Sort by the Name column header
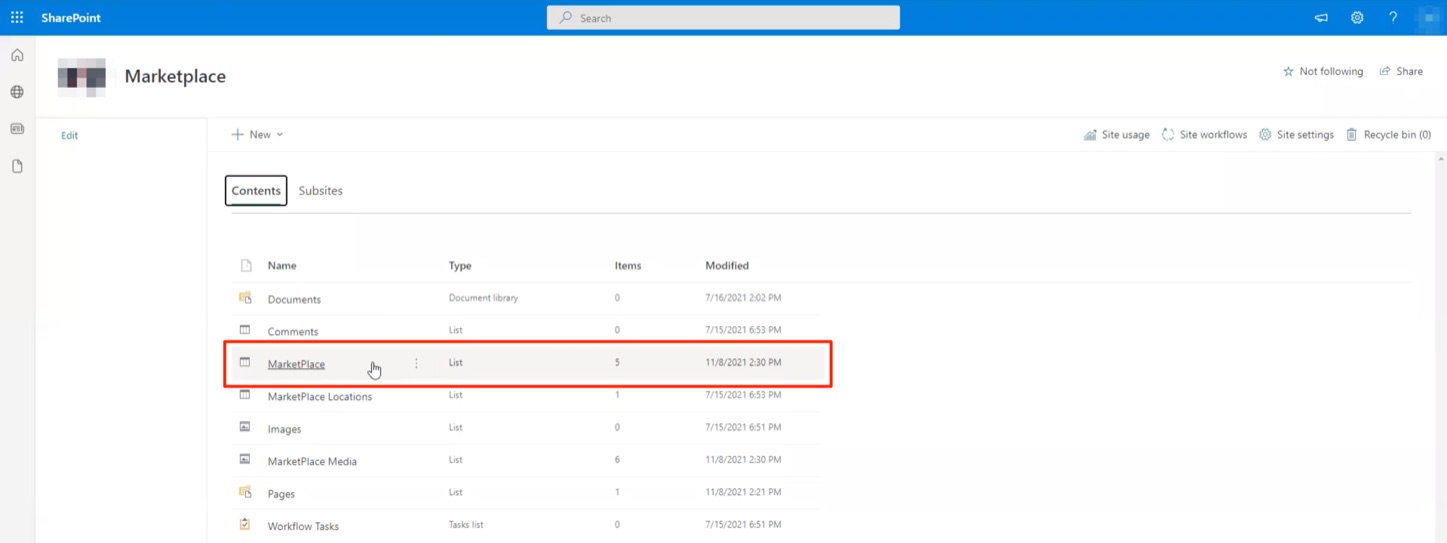The height and width of the screenshot is (543, 1447). [282, 266]
